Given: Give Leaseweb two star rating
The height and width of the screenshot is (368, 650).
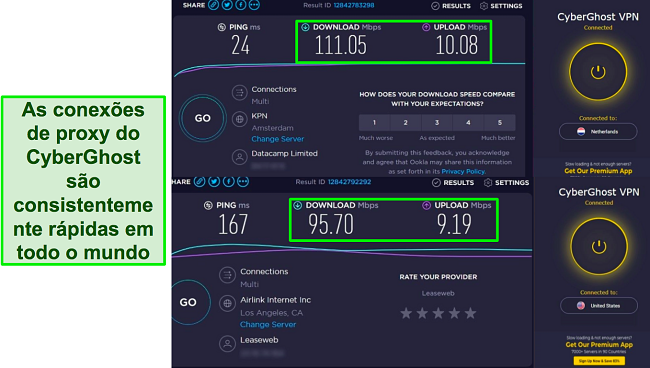Looking at the screenshot, I should pos(422,313).
